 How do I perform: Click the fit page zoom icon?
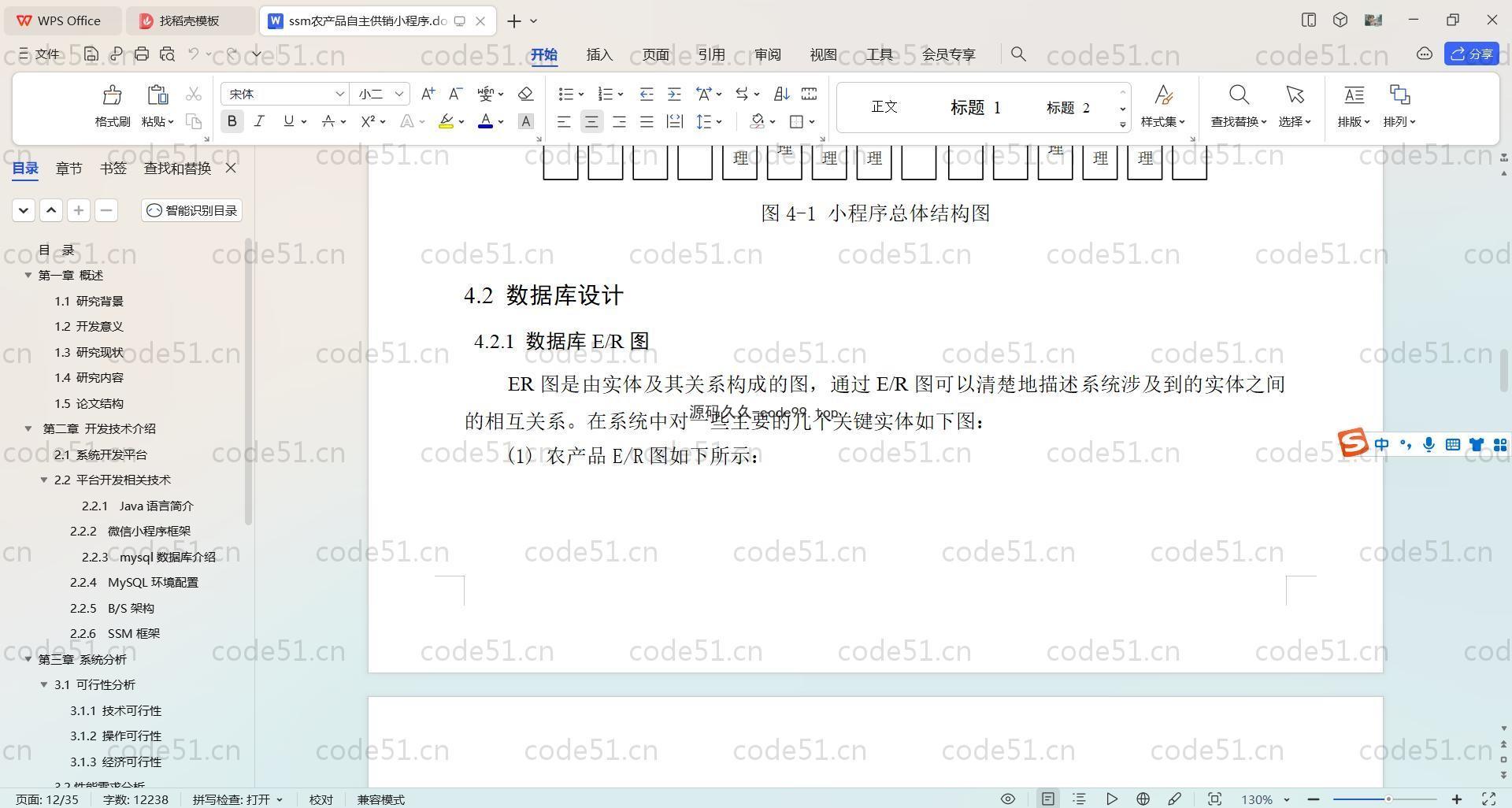click(x=1214, y=799)
